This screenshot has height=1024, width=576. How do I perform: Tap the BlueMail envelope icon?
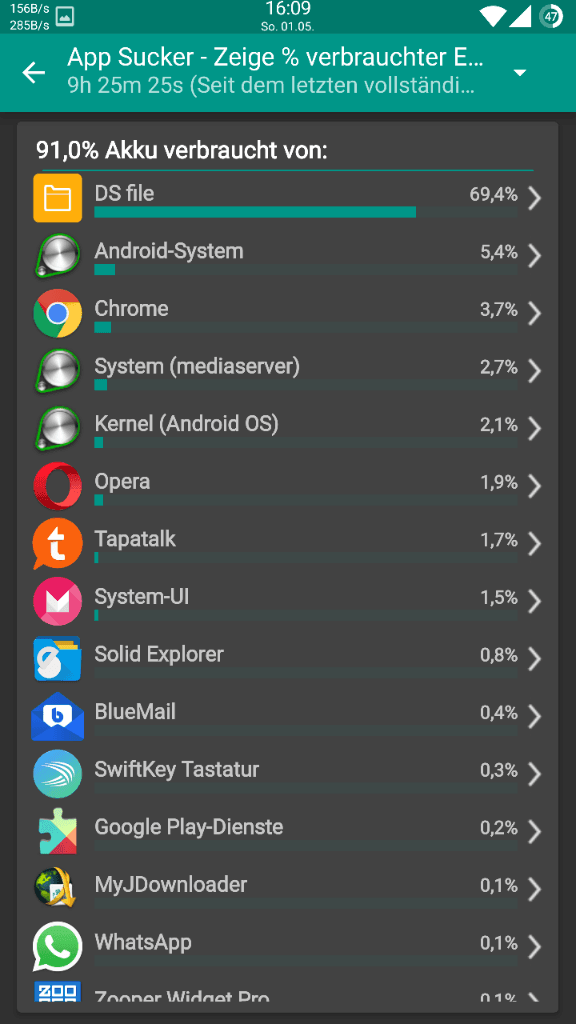[57, 716]
